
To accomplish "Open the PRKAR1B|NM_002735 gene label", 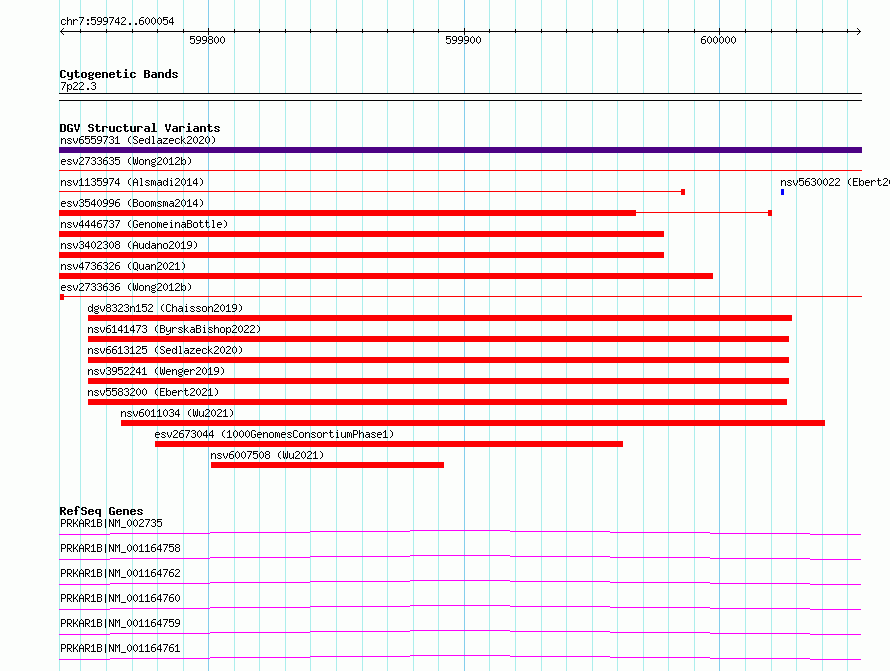I will [111, 523].
